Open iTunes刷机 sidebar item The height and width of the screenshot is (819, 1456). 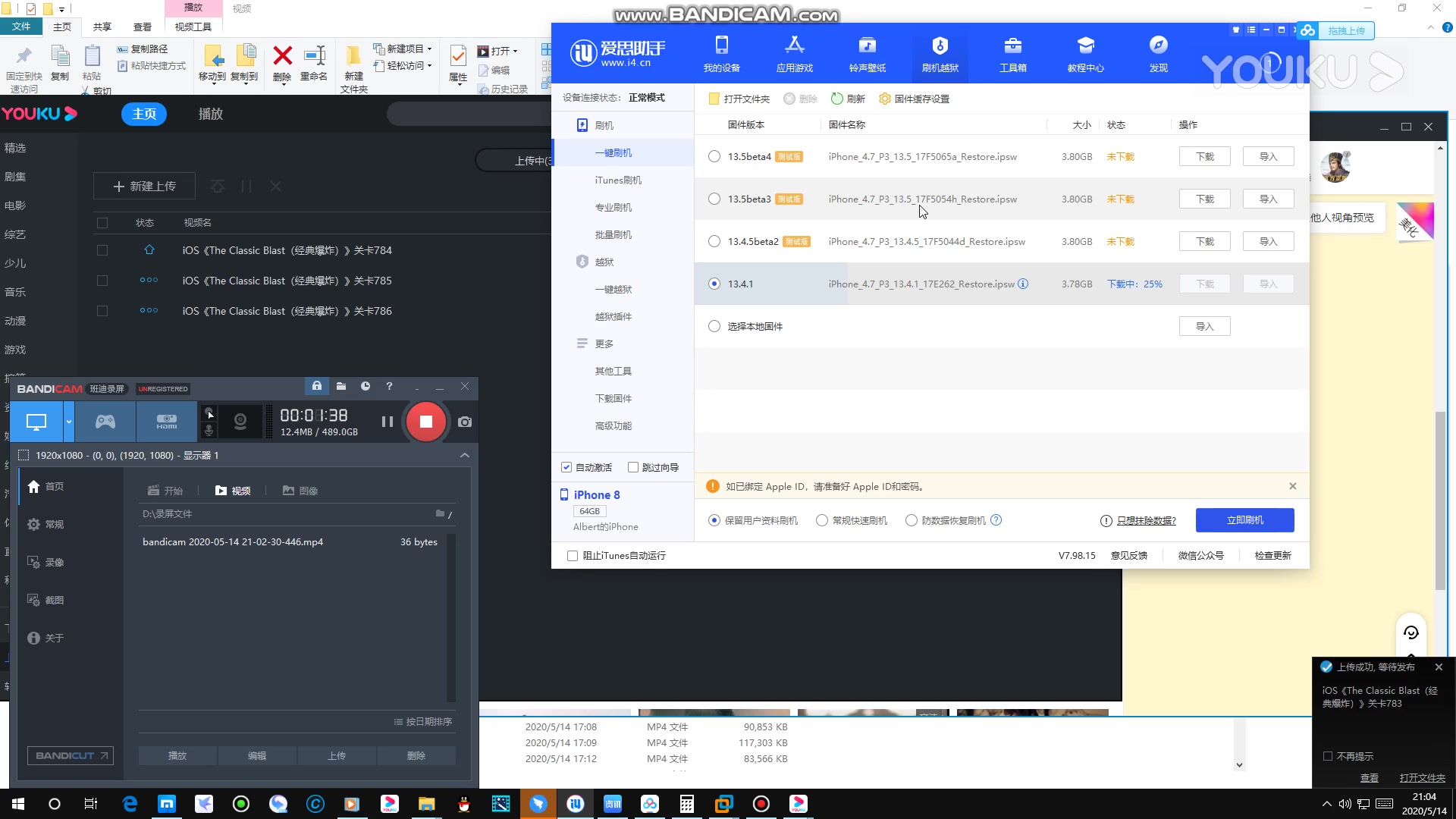[x=618, y=180]
